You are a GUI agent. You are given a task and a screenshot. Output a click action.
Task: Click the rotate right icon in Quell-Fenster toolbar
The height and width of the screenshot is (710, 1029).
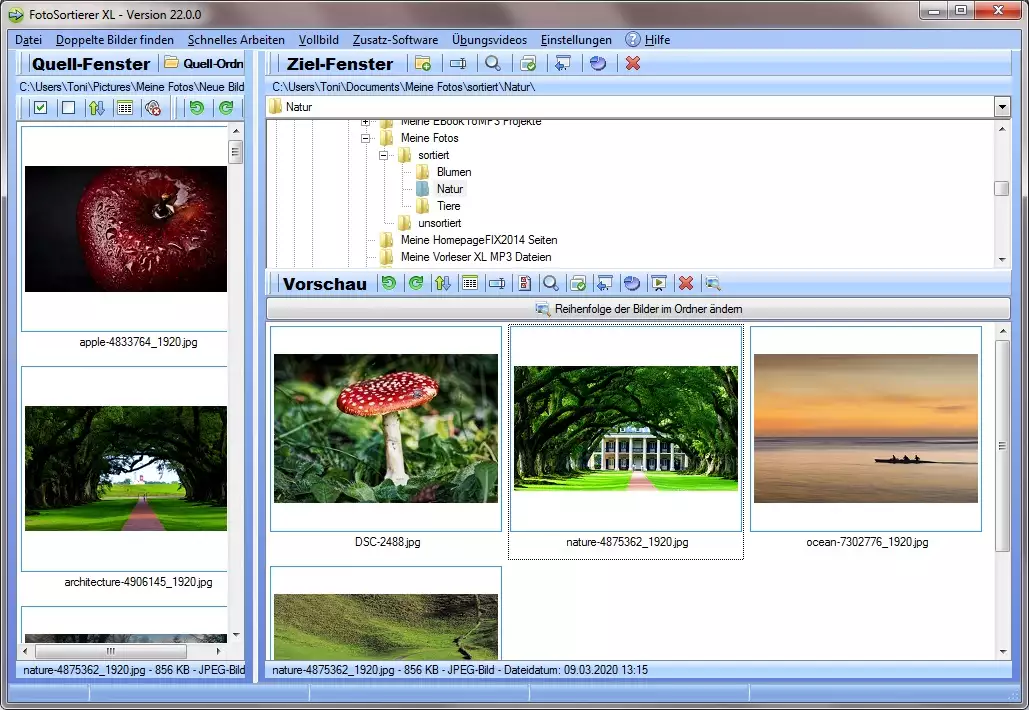coord(226,108)
